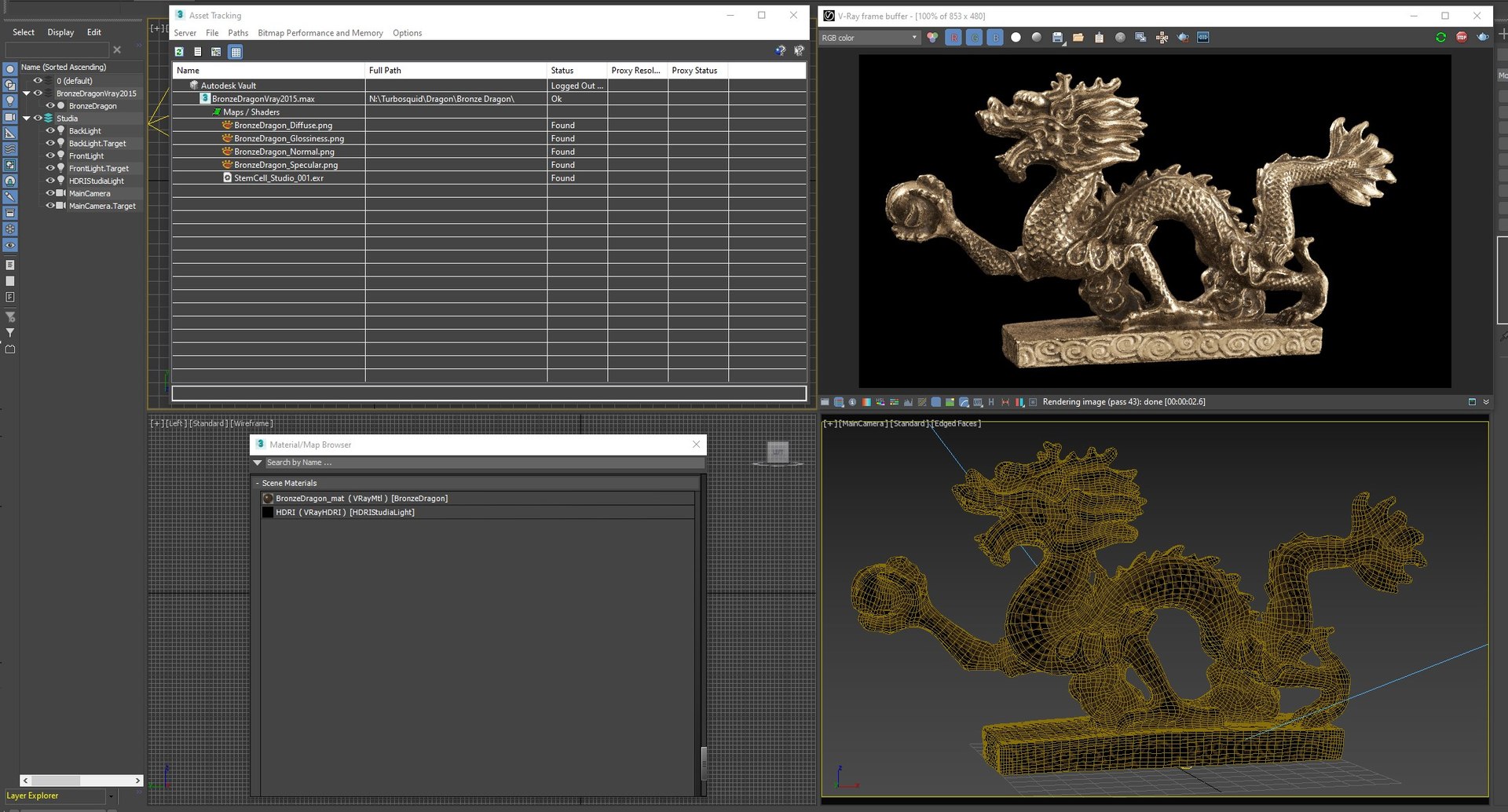Toggle lights filter bulb icon in Layer Explorer
This screenshot has width=1508, height=812.
tap(10, 101)
